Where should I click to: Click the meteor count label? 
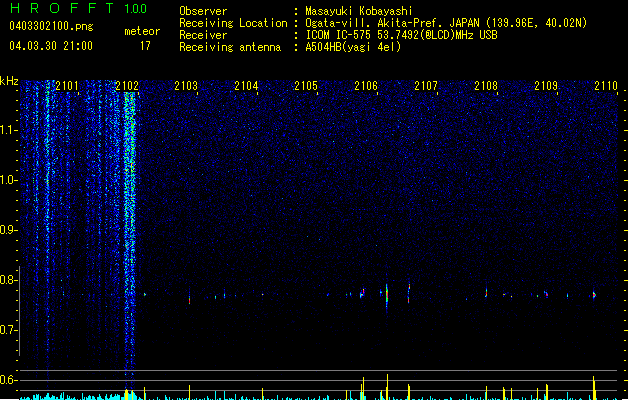pos(142,31)
